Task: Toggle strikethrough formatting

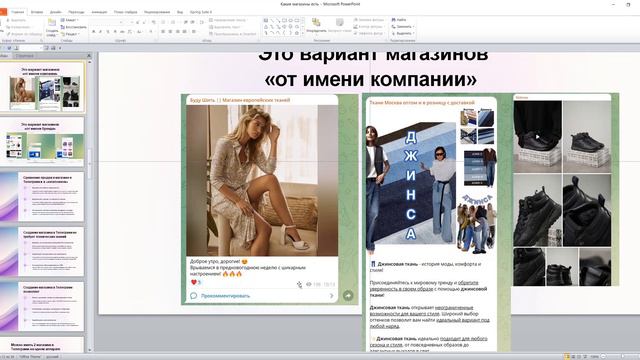Action: click(122, 31)
